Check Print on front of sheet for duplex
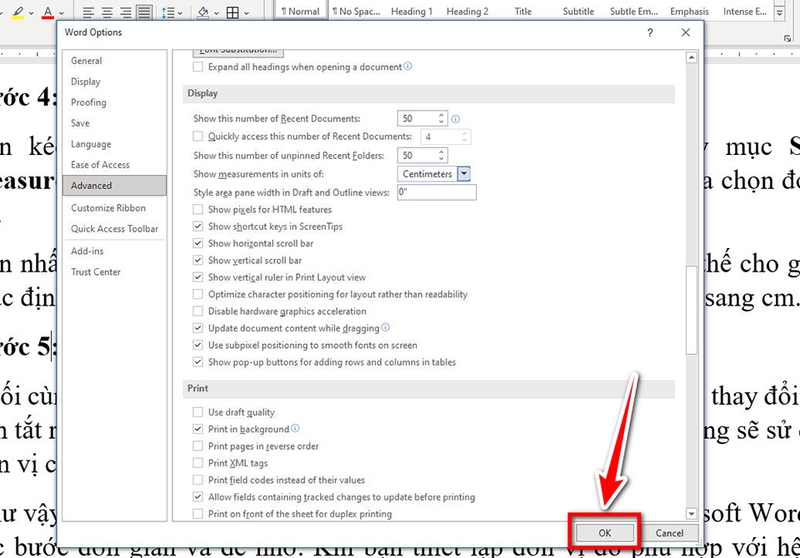Image resolution: width=800 pixels, height=558 pixels. pos(197,514)
